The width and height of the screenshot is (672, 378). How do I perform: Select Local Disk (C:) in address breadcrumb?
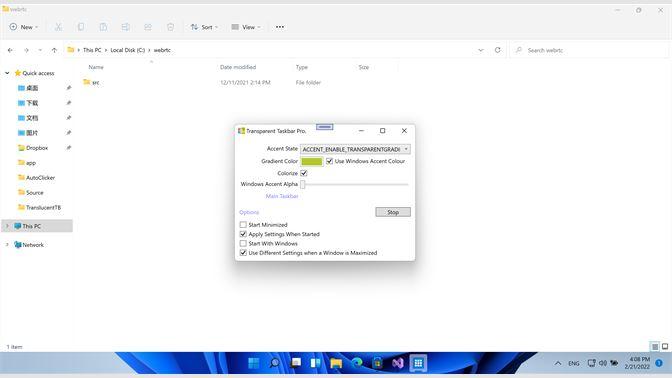point(128,50)
